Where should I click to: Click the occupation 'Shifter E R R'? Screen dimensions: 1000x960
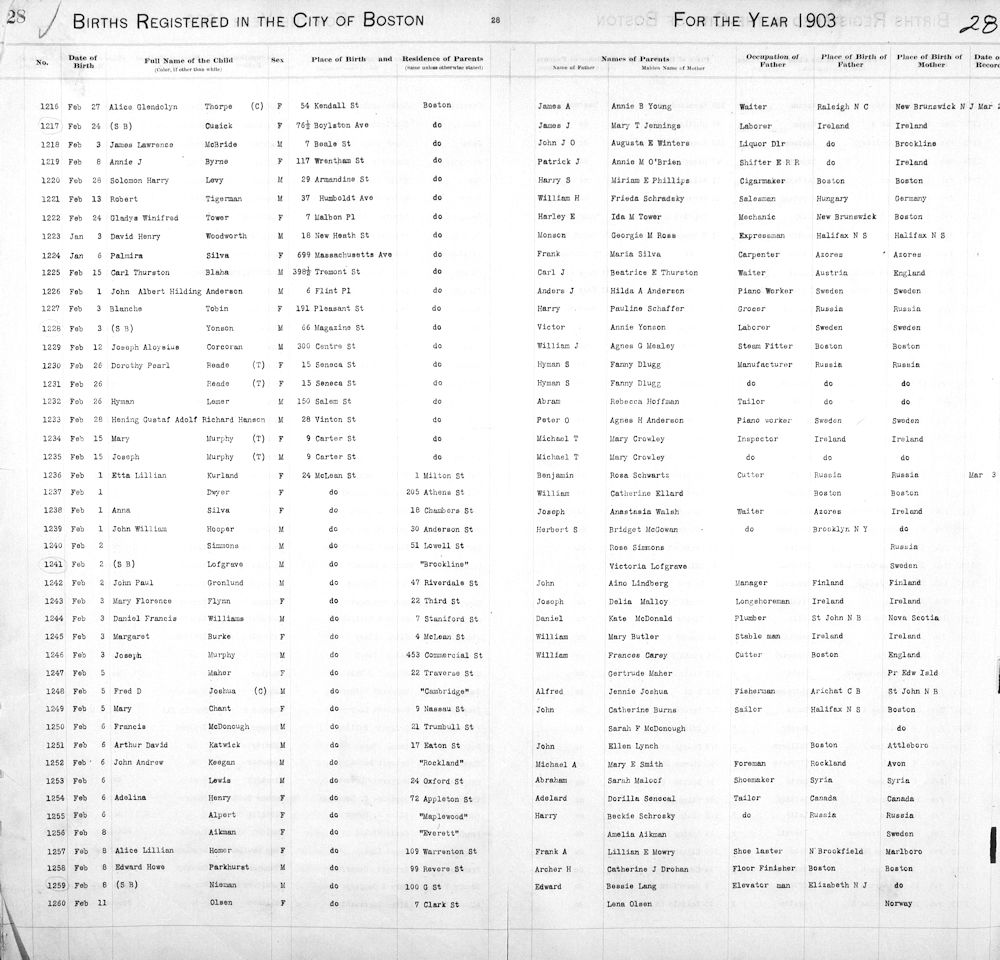coord(769,163)
